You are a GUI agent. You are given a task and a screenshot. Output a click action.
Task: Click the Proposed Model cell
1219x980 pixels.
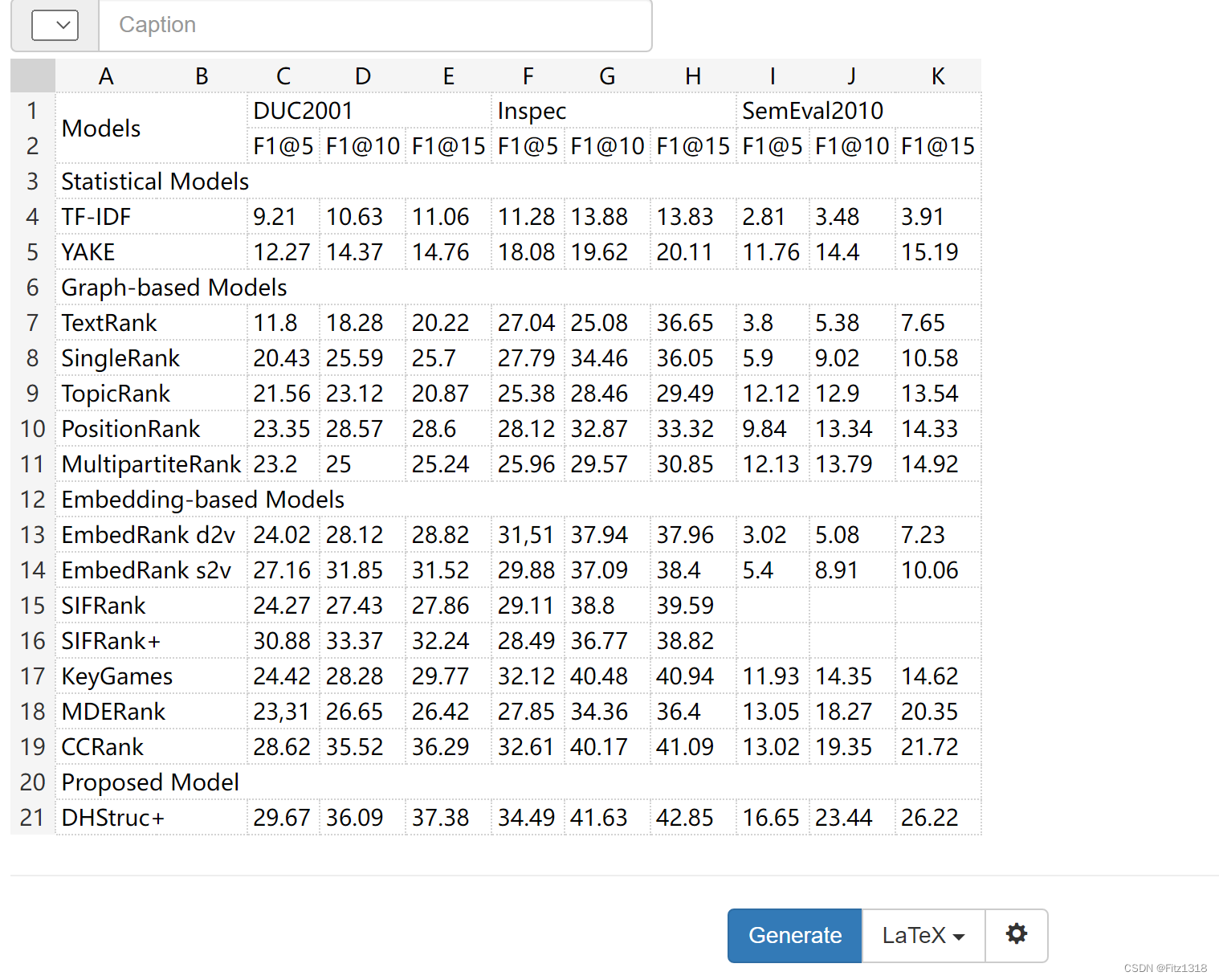point(518,782)
